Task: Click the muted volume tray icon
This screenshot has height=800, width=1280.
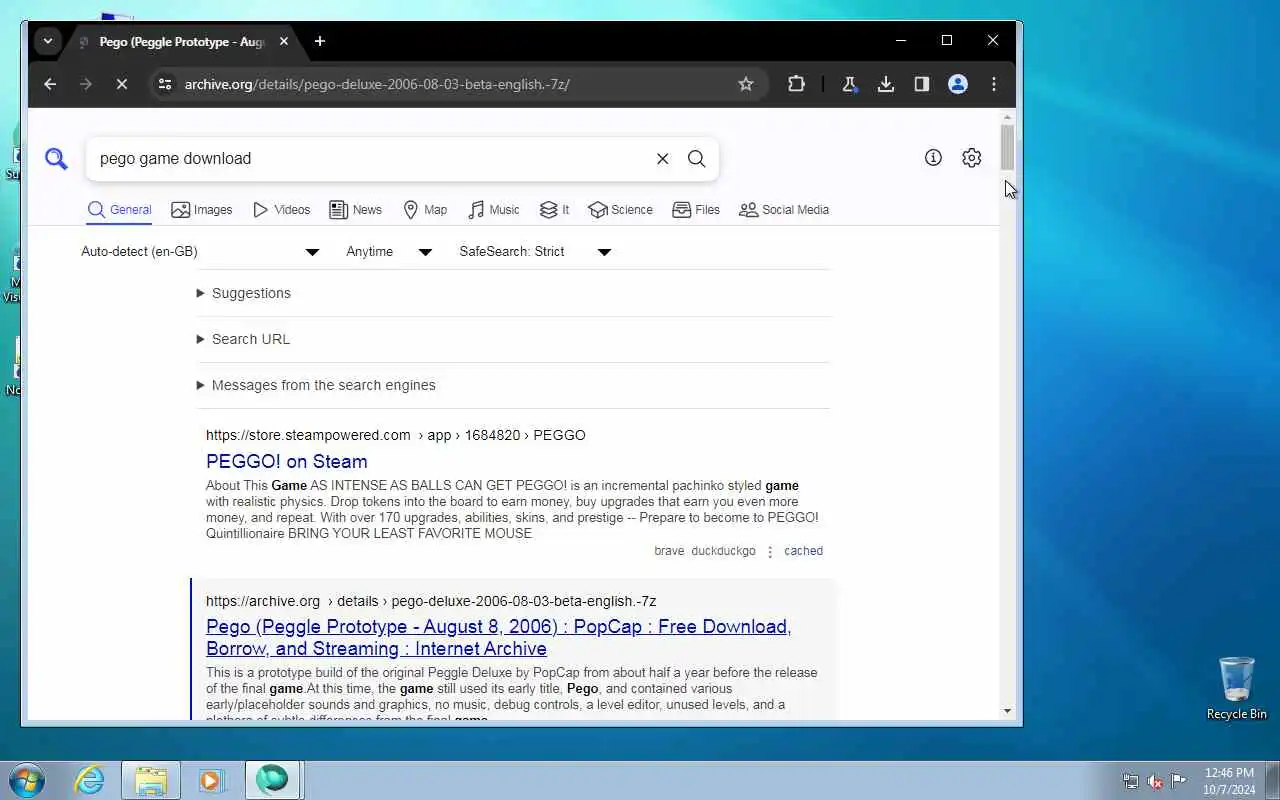Action: tap(1155, 781)
